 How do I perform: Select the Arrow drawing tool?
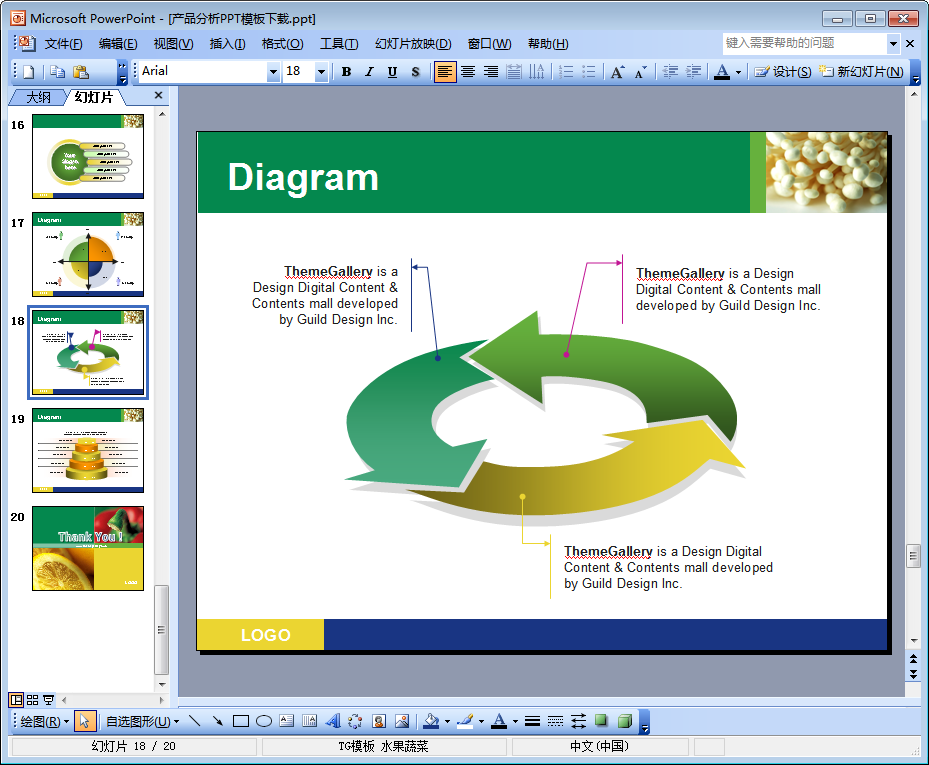(217, 721)
